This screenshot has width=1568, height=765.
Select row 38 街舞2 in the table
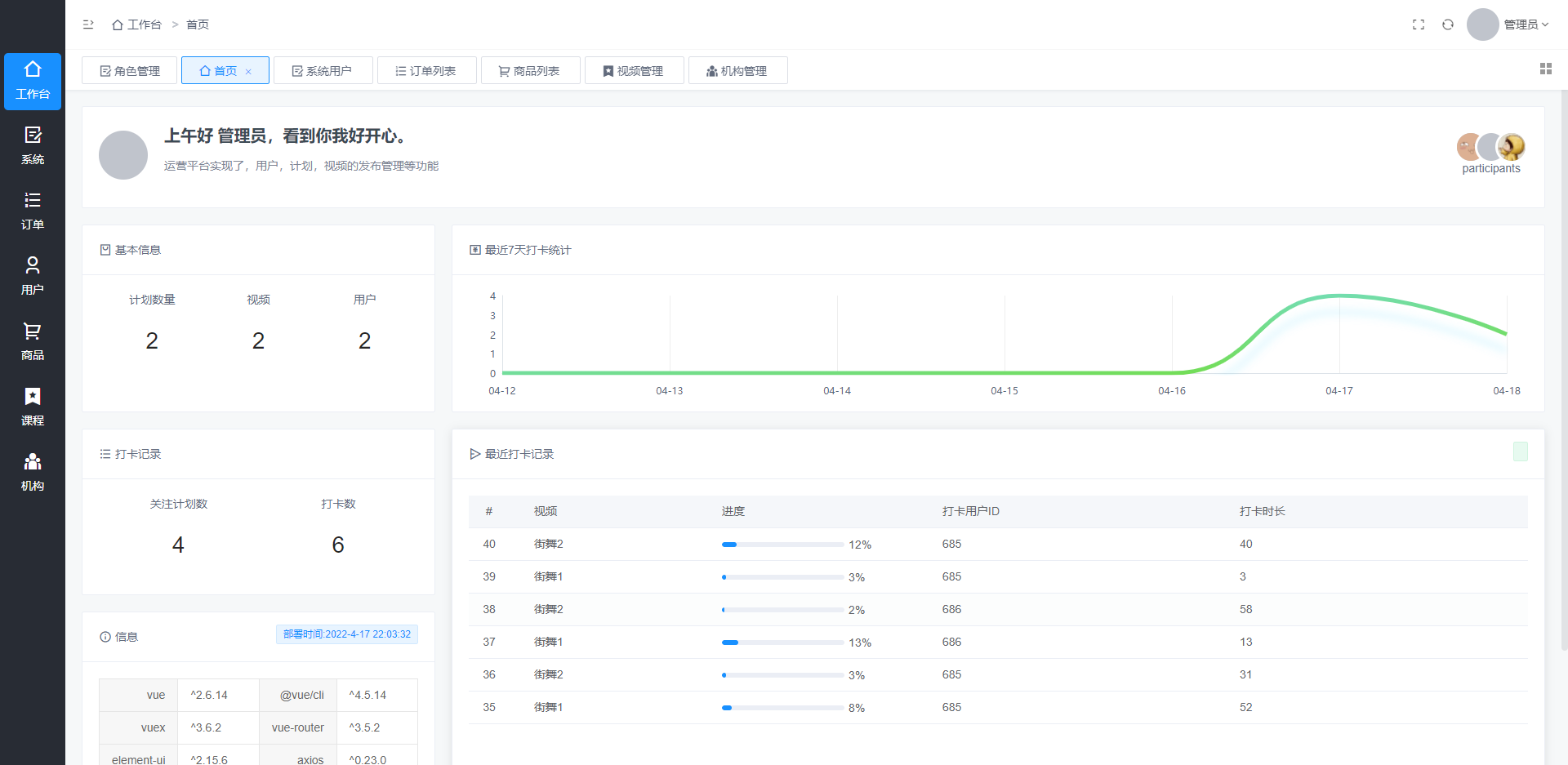point(998,610)
